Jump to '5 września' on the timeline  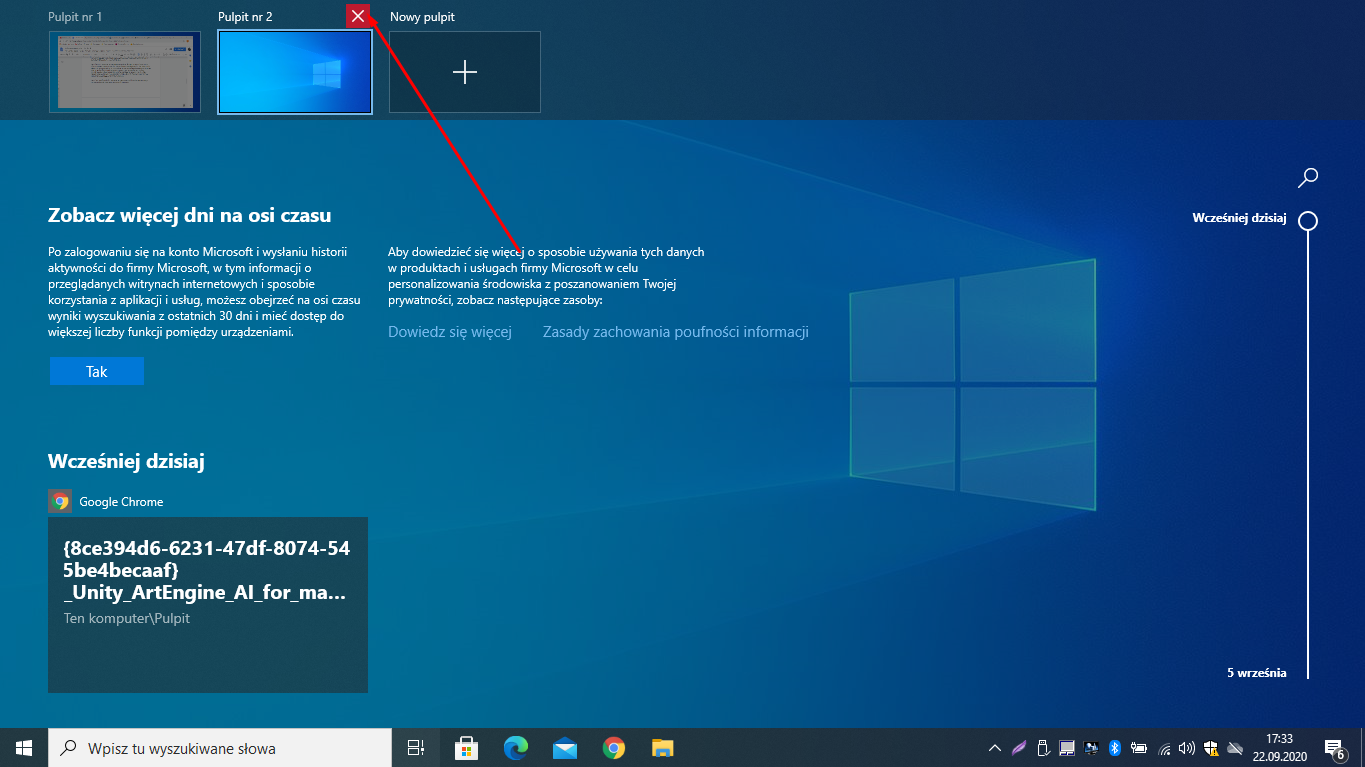point(1256,673)
